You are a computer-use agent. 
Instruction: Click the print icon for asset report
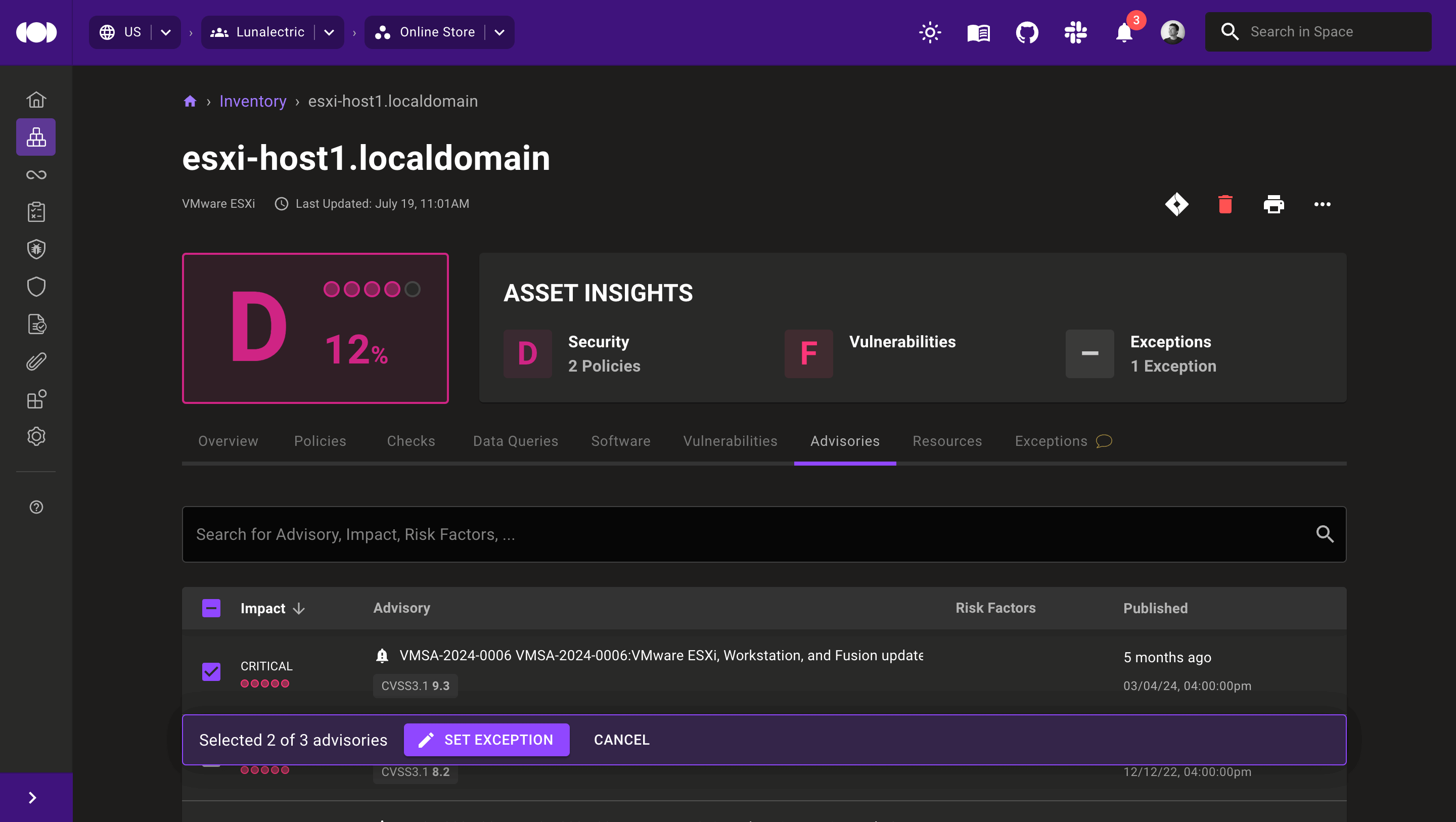(x=1273, y=204)
